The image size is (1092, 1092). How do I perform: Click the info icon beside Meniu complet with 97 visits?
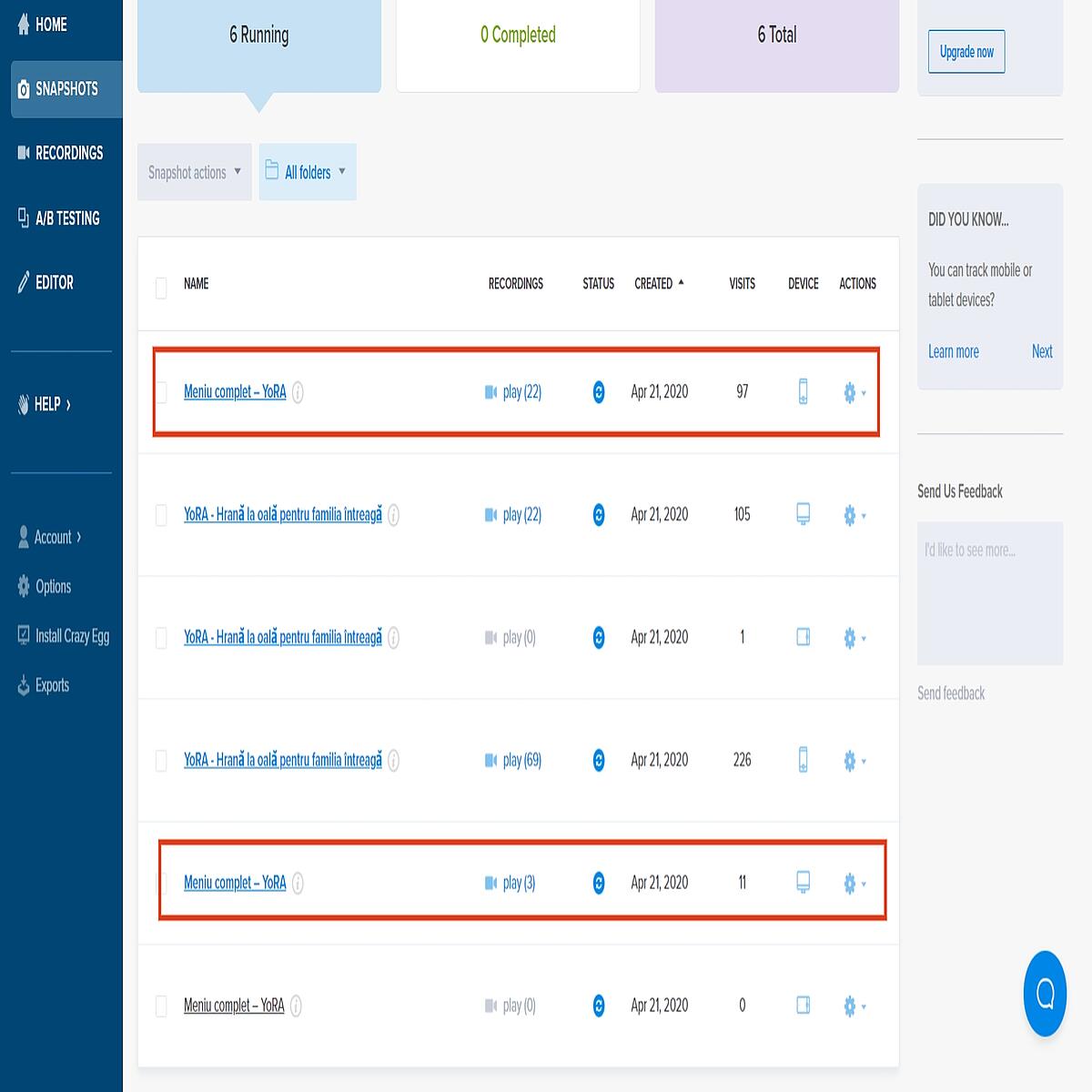[298, 392]
